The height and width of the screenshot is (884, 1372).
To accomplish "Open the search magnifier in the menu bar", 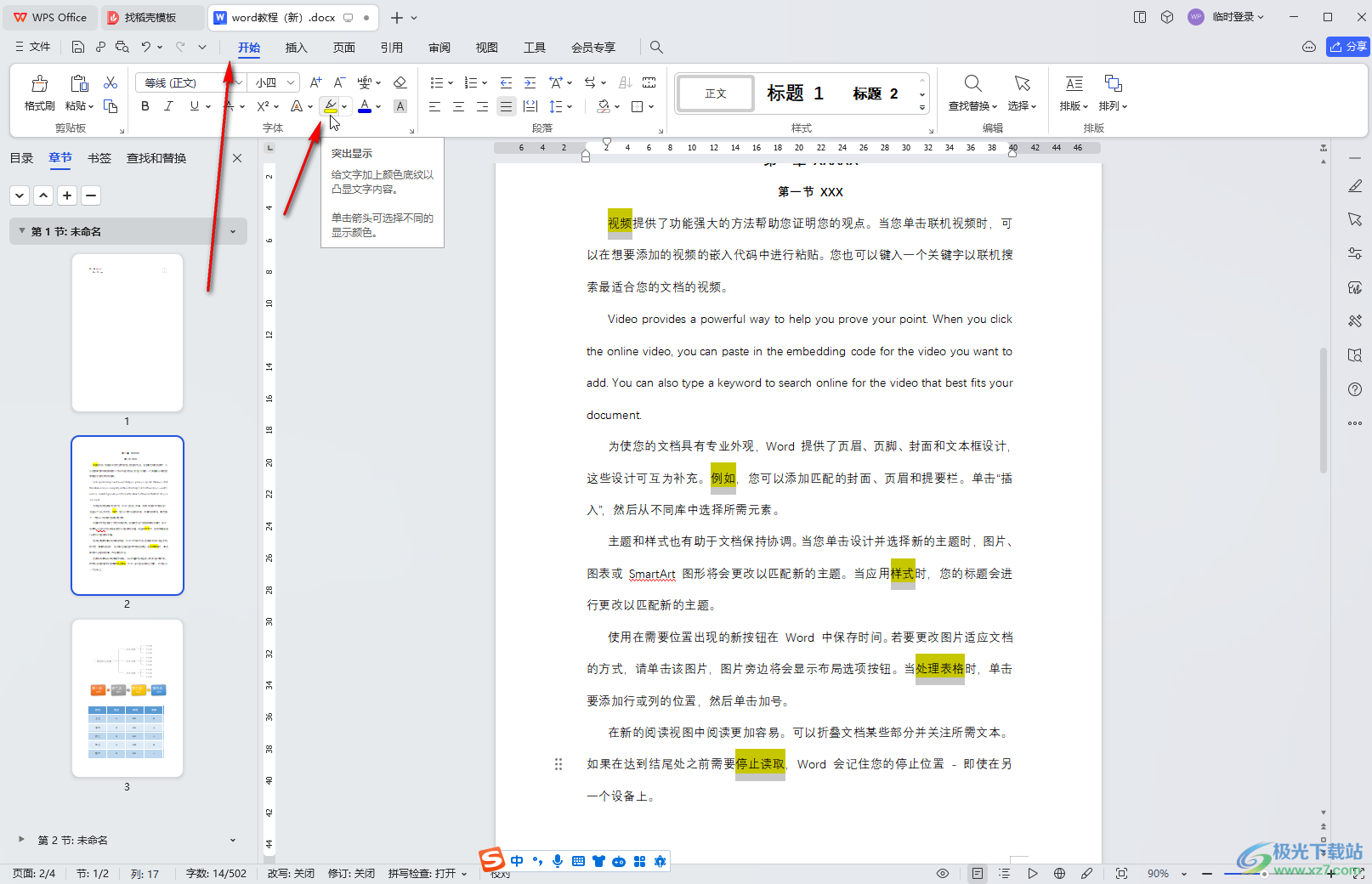I will (656, 47).
